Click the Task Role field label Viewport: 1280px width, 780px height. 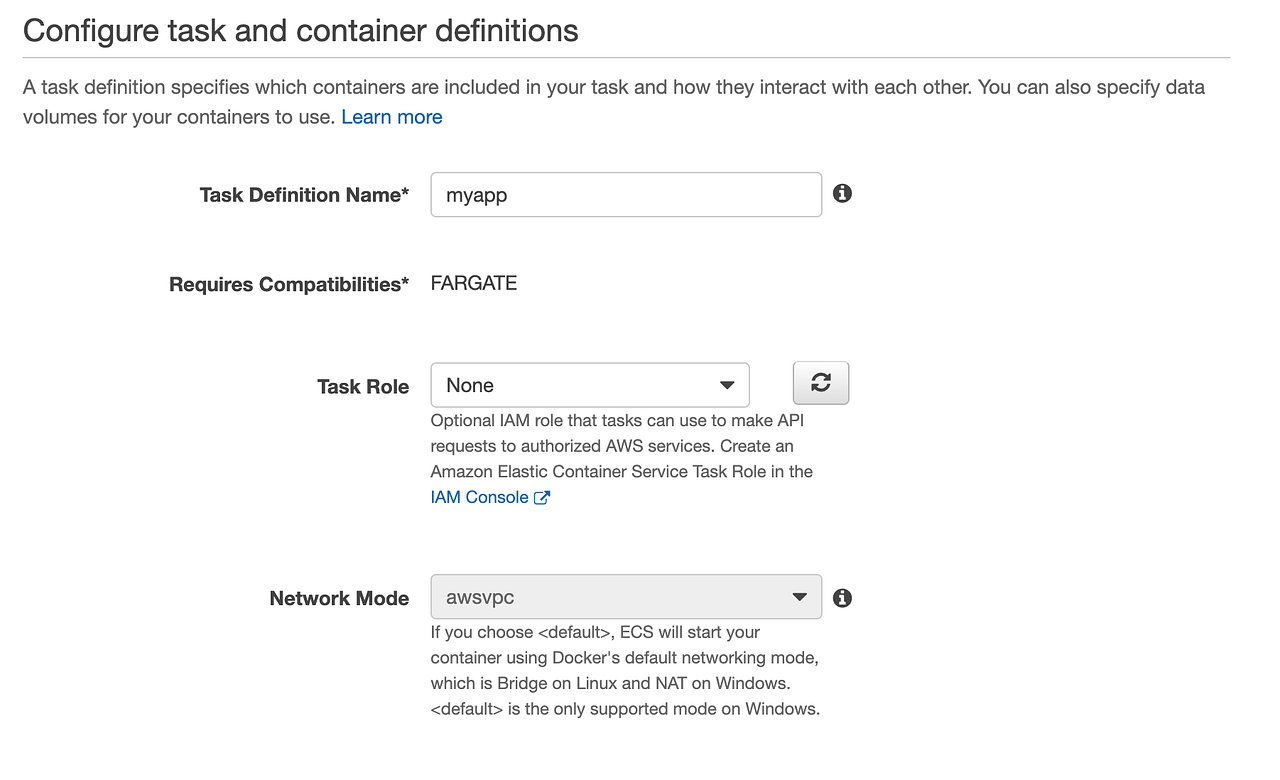point(363,386)
